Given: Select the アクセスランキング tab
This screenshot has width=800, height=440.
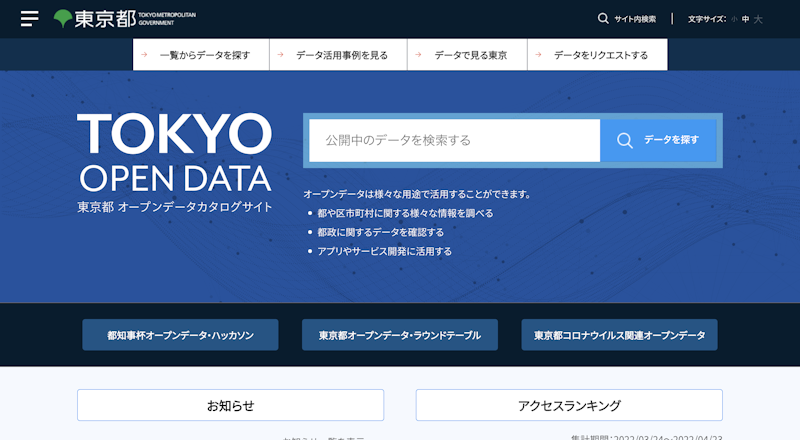Looking at the screenshot, I should click(x=568, y=405).
